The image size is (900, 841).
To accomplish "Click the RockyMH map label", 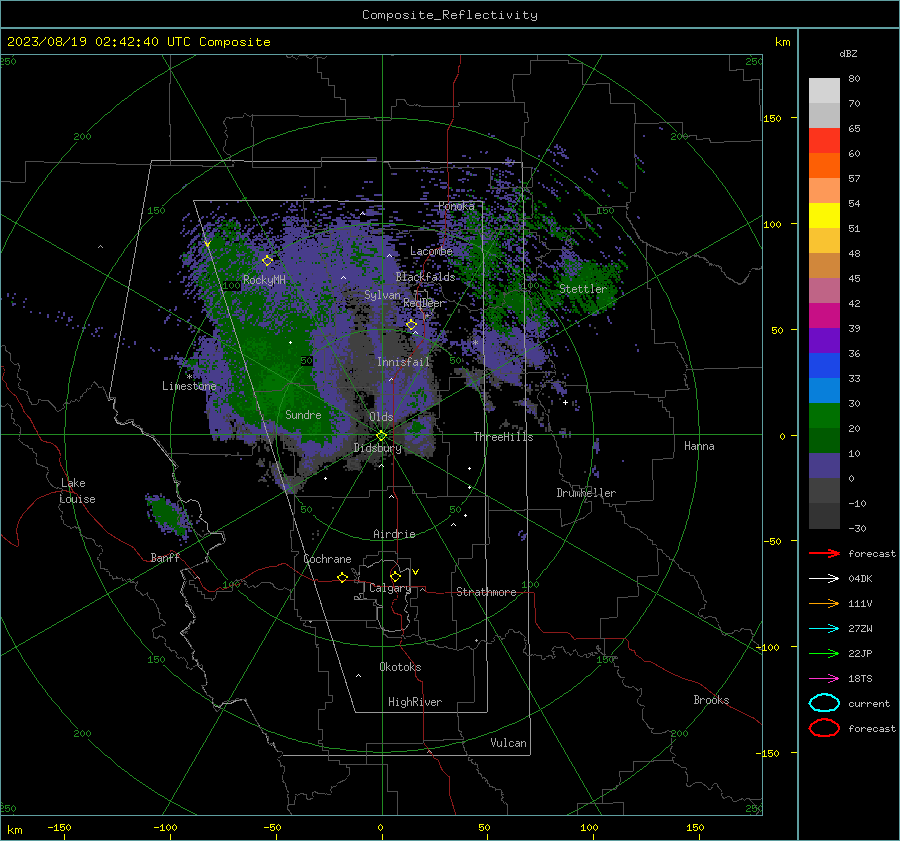I will tap(264, 280).
